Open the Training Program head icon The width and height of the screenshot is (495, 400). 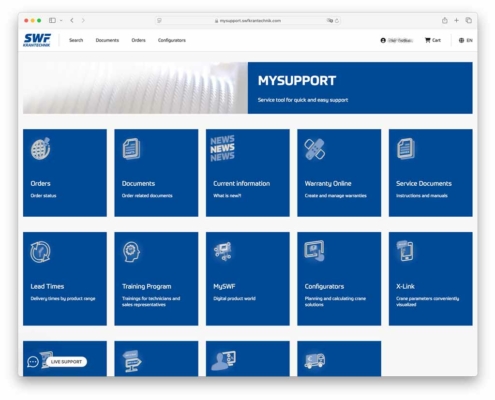131,252
